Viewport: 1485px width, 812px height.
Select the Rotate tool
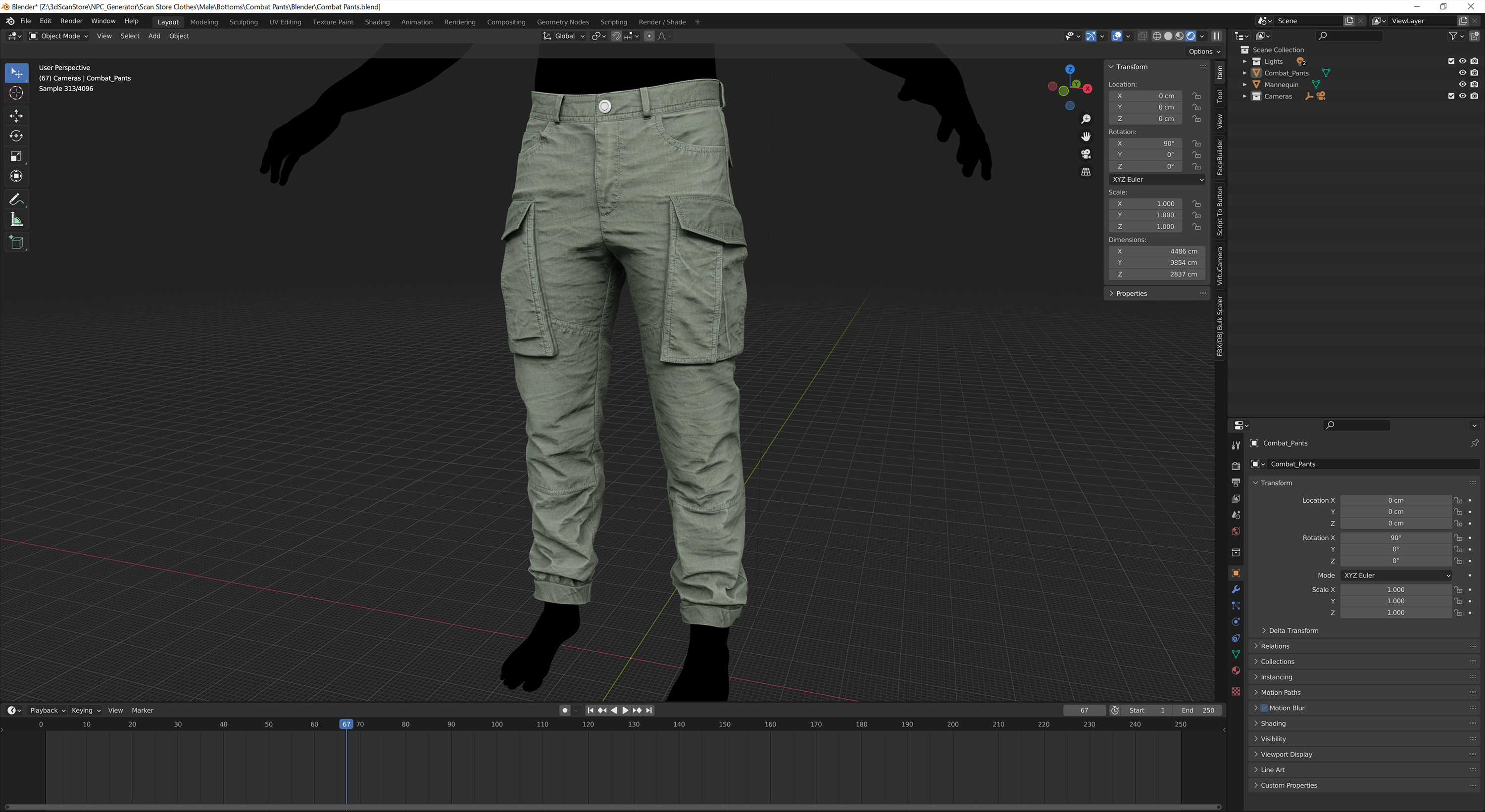point(17,136)
